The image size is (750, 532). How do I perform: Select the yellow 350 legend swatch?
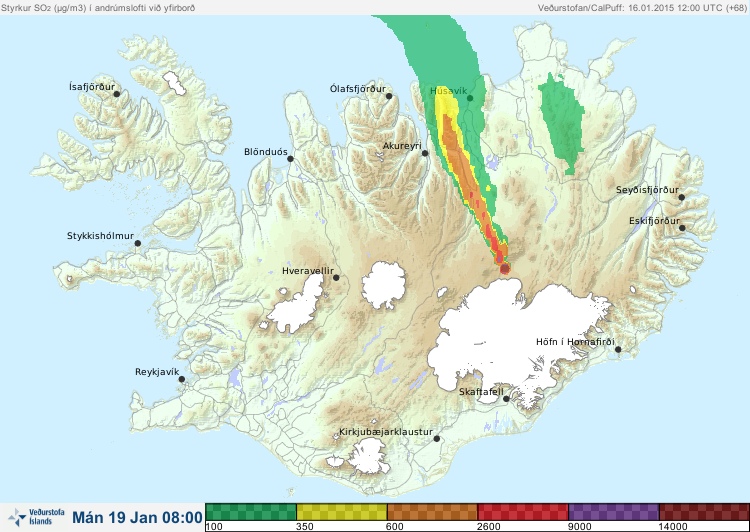pos(342,512)
